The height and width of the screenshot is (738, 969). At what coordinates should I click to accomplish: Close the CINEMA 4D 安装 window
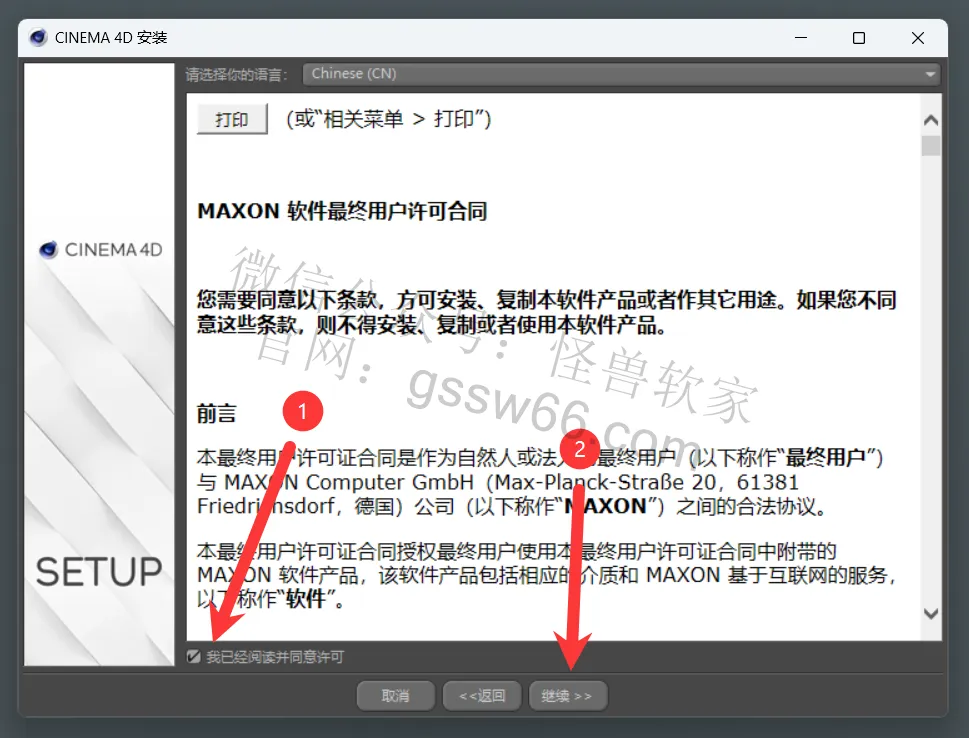[918, 38]
